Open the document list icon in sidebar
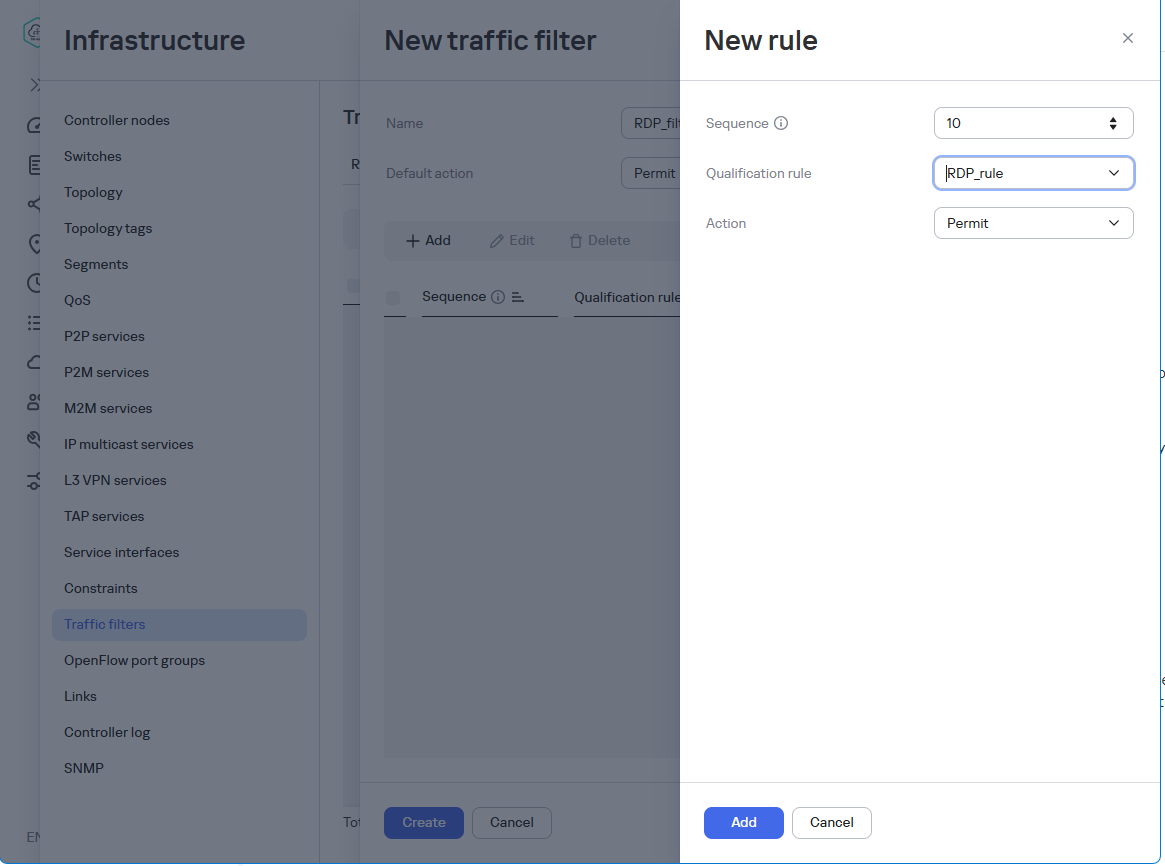The width and height of the screenshot is (1165, 866). click(x=34, y=165)
